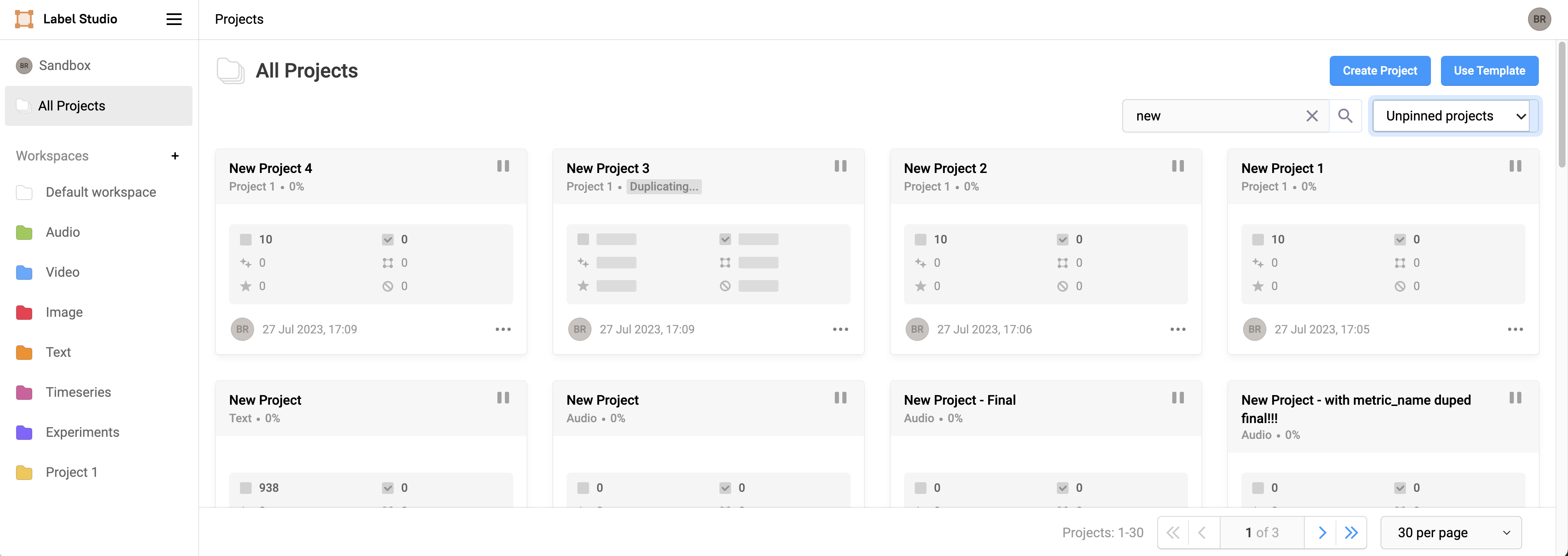This screenshot has height=556, width=1568.
Task: Toggle the pause icon on New Project - Final
Action: click(1178, 398)
